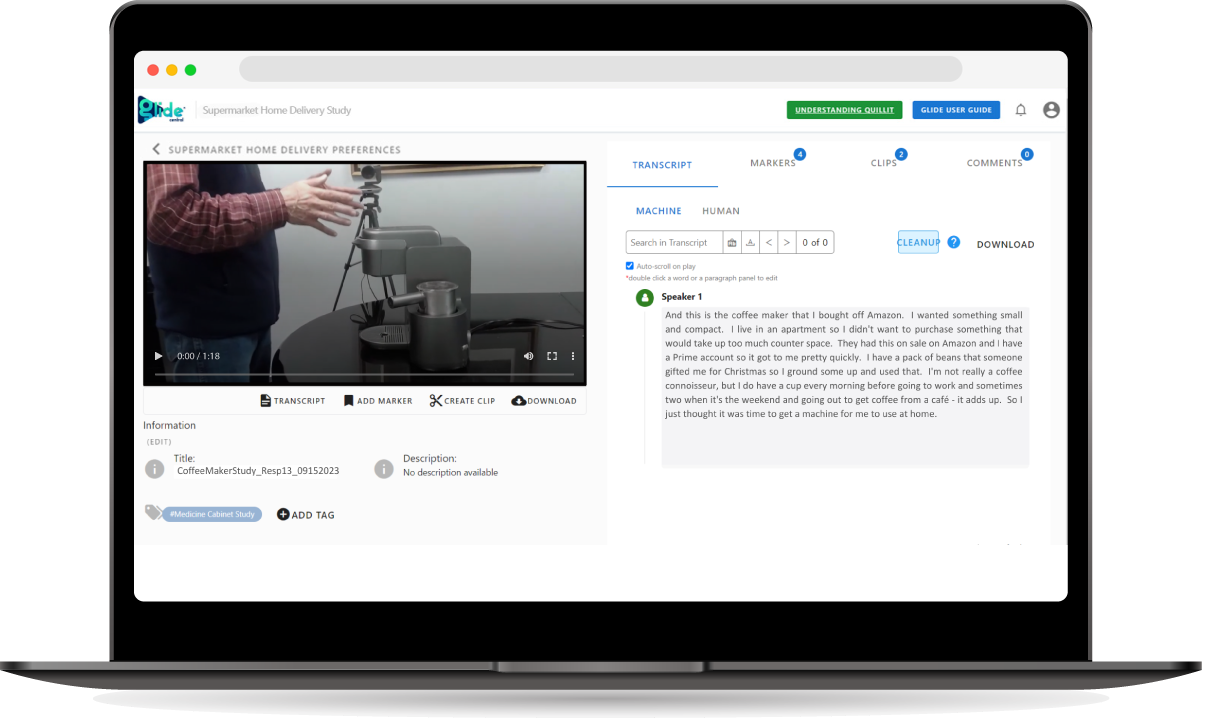This screenshot has width=1212, height=720.
Task: Click the Transcript button under the video
Action: point(292,401)
